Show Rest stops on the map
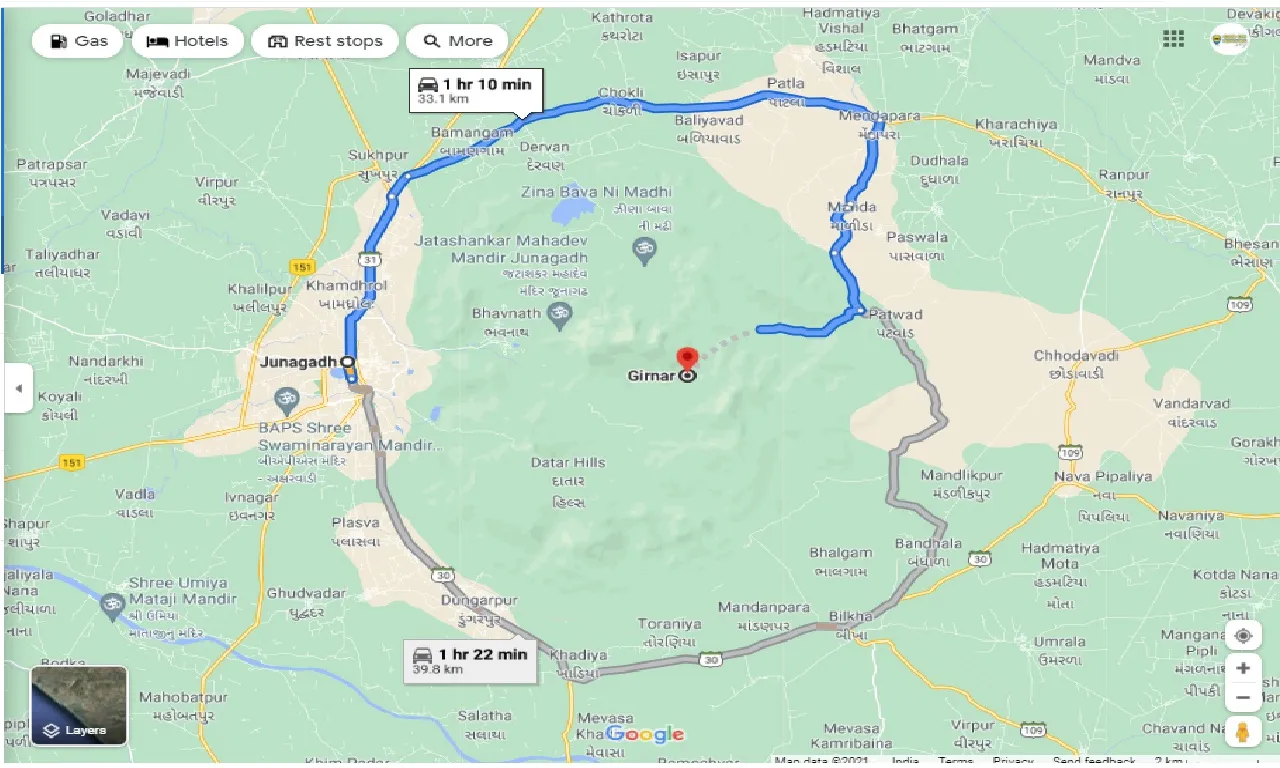The image size is (1280, 768). (325, 41)
